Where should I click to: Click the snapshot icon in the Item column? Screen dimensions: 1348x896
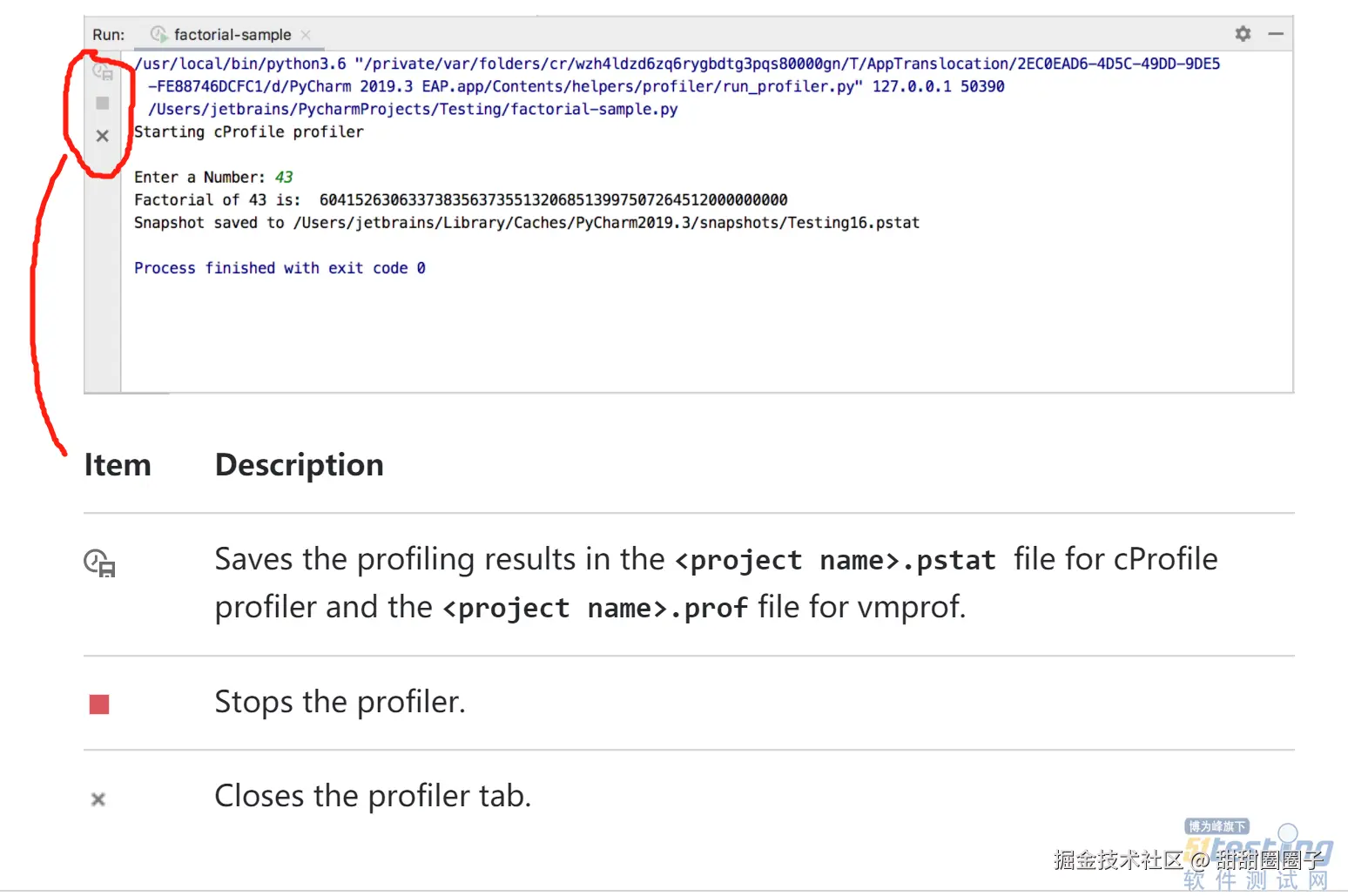tap(99, 563)
